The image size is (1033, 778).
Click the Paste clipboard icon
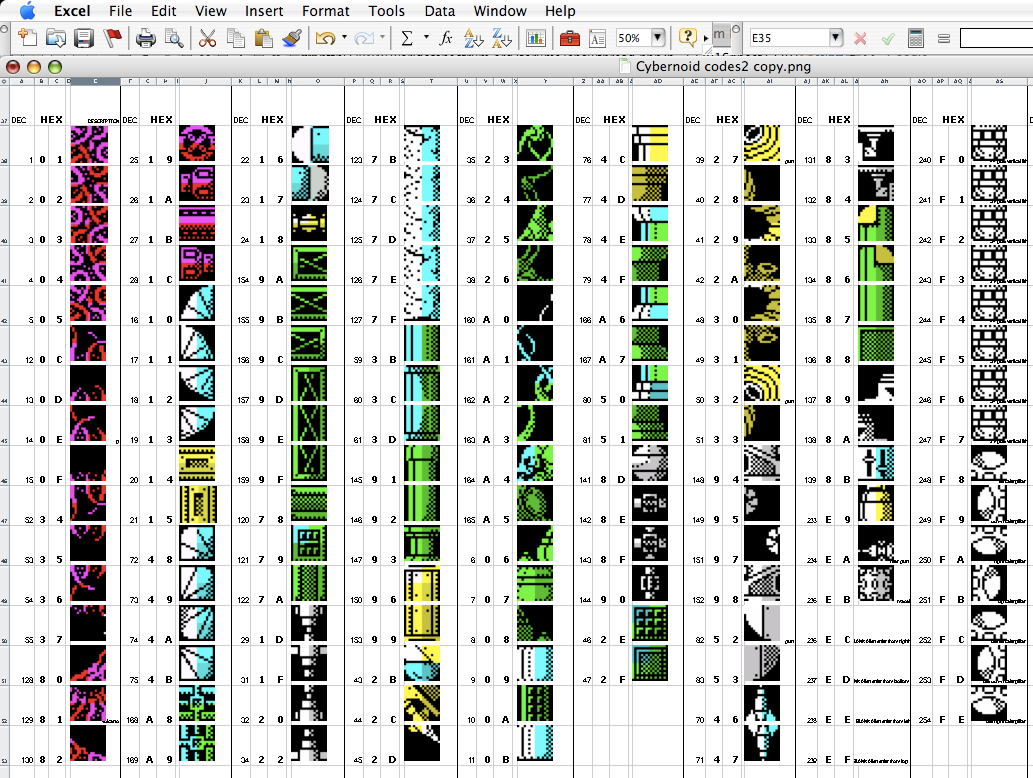[x=264, y=38]
